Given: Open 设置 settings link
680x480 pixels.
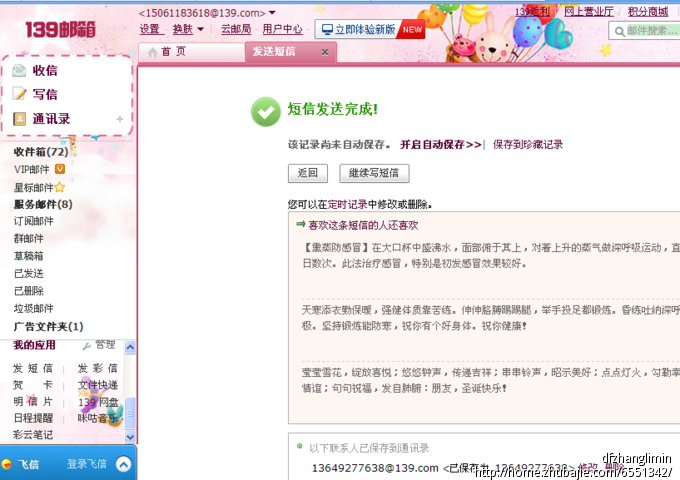Looking at the screenshot, I should [x=150, y=29].
